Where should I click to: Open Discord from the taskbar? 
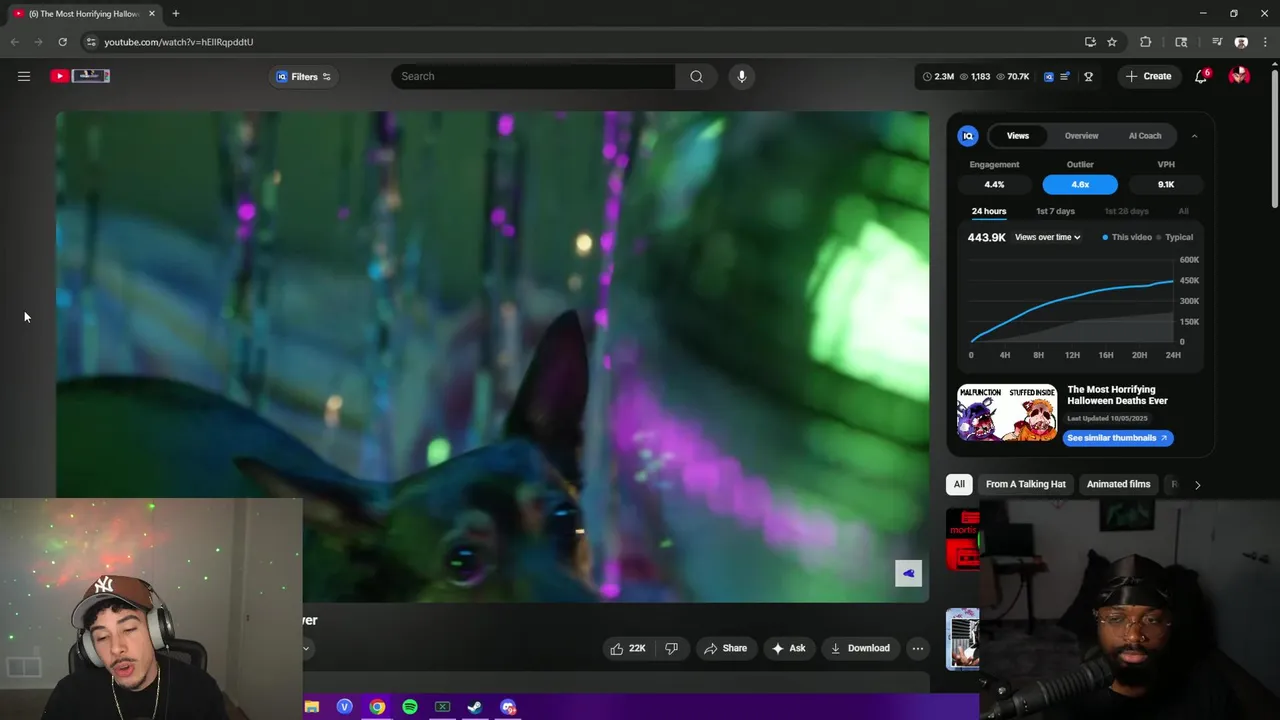point(508,707)
